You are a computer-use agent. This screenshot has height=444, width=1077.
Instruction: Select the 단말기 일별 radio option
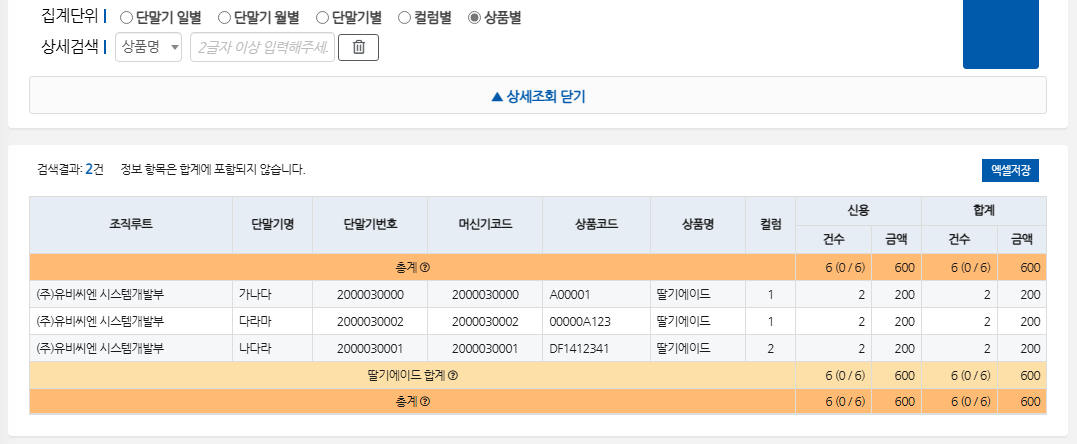[x=126, y=18]
